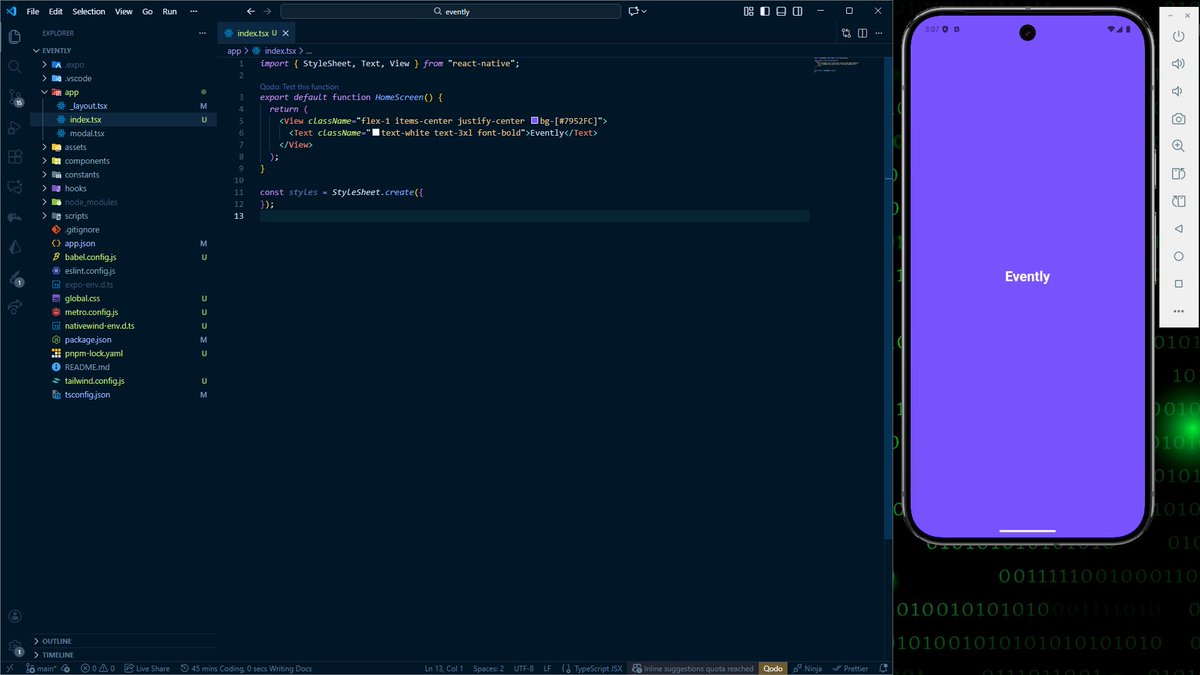
Task: Expand the .expo folder
Action: [75, 64]
